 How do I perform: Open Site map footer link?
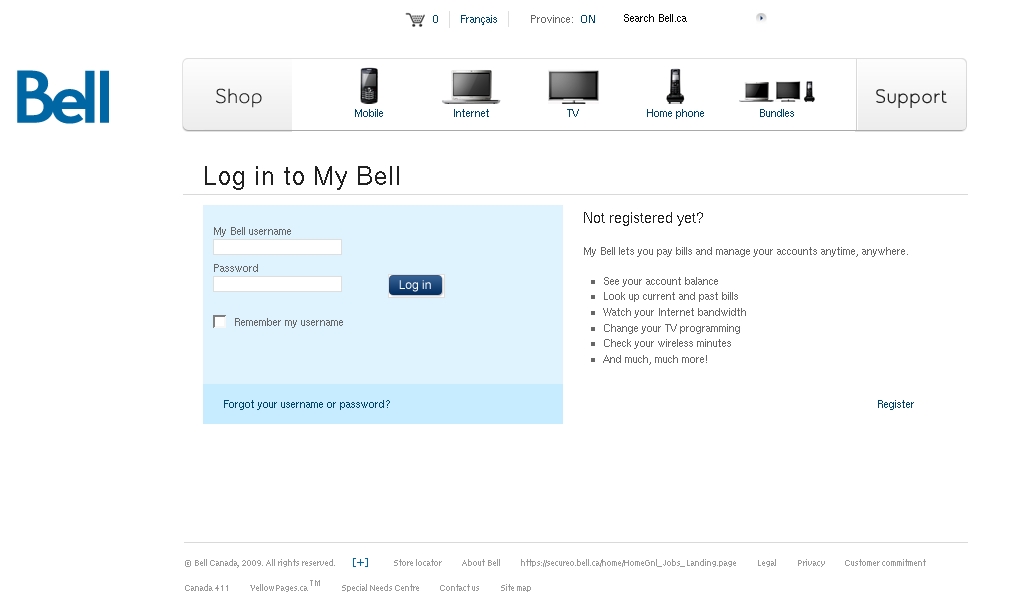(515, 588)
